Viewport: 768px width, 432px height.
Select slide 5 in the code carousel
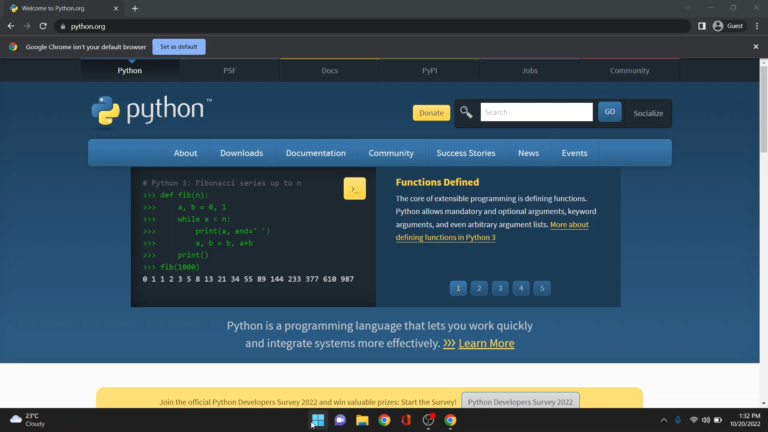(x=542, y=288)
